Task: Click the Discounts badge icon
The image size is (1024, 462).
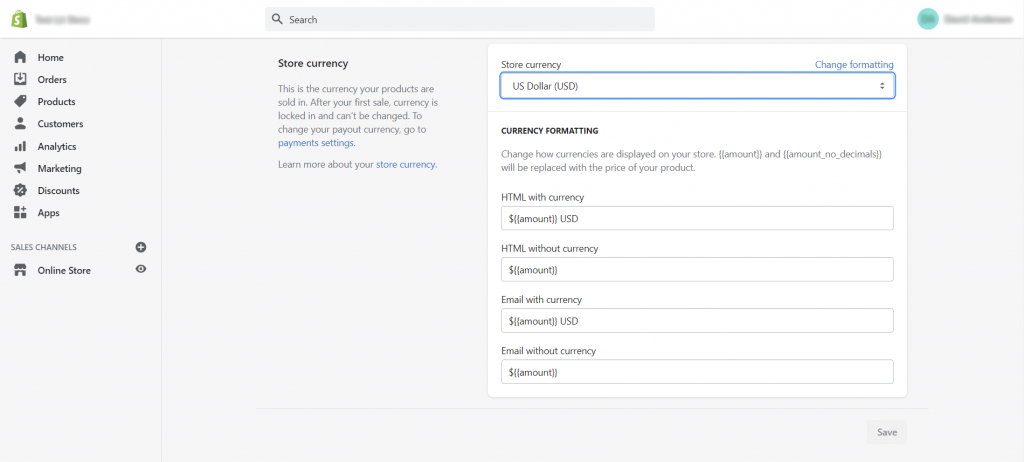Action: point(20,190)
